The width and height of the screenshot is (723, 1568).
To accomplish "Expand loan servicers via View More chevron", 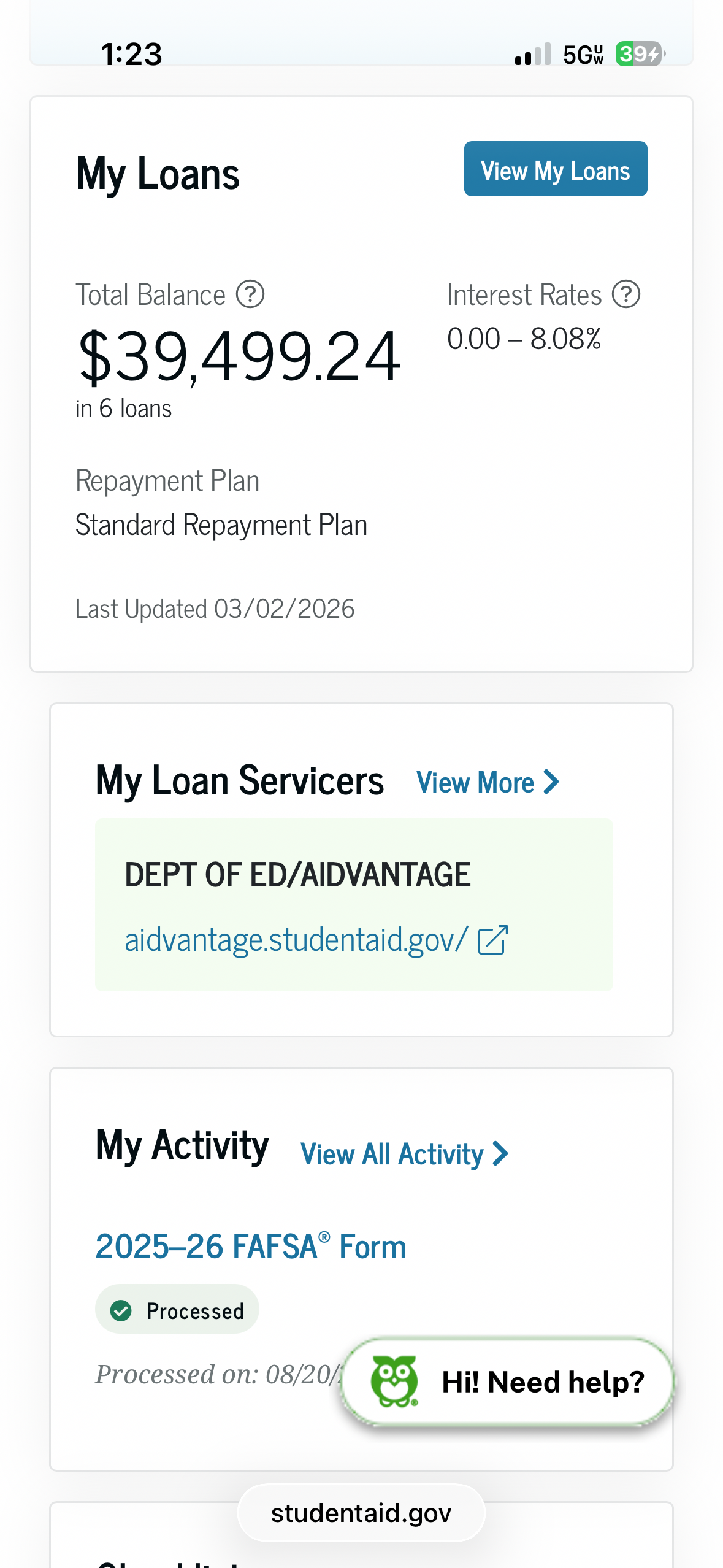I will click(x=552, y=782).
